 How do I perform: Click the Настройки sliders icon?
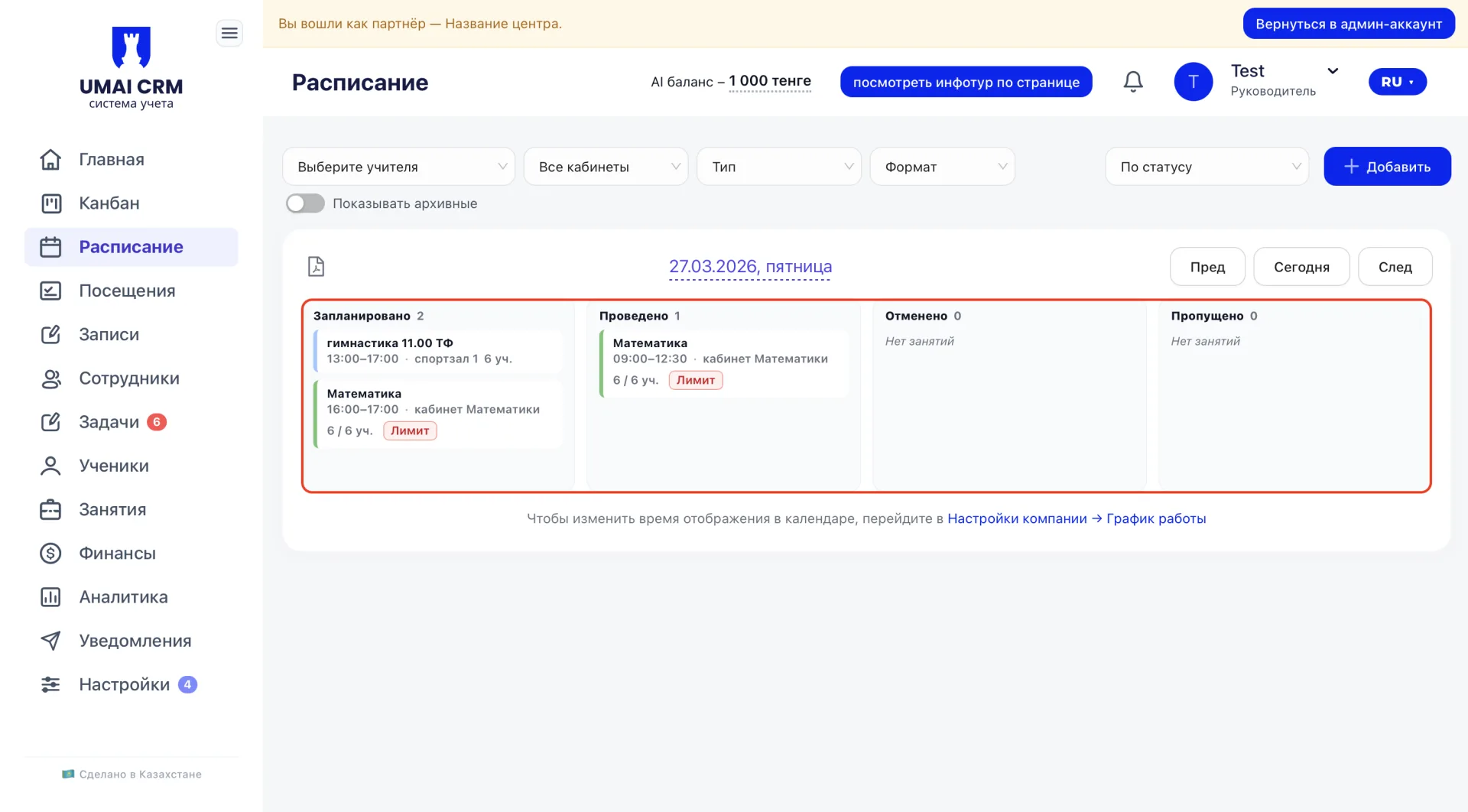pyautogui.click(x=50, y=684)
